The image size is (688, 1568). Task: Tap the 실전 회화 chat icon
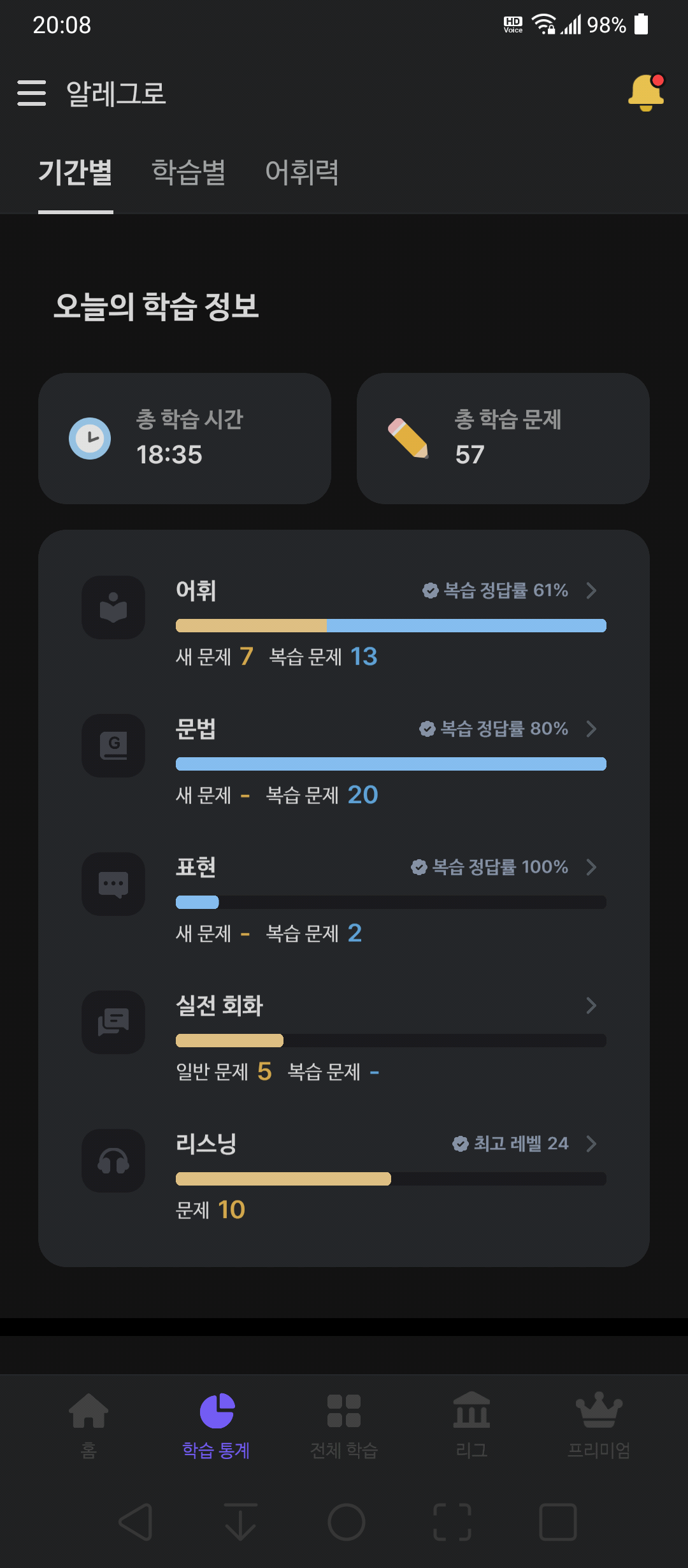tap(113, 1022)
